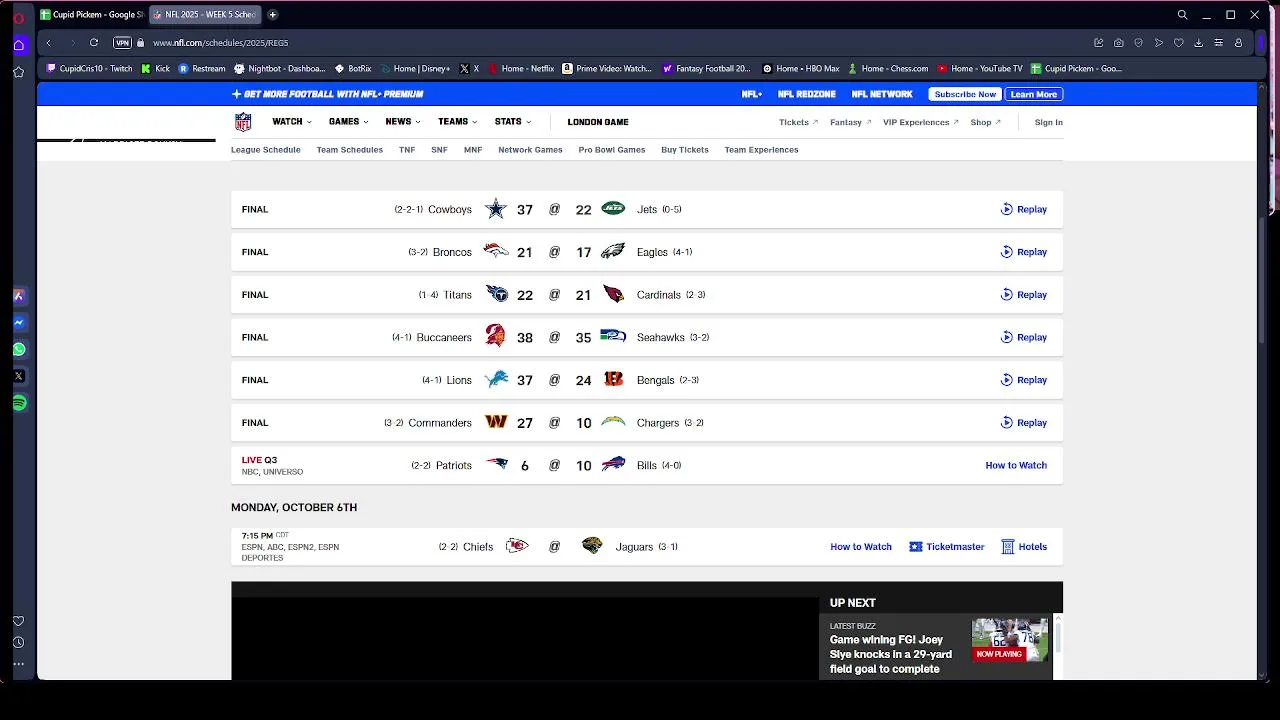Open a new tab with plus button
The height and width of the screenshot is (720, 1280).
coord(273,15)
